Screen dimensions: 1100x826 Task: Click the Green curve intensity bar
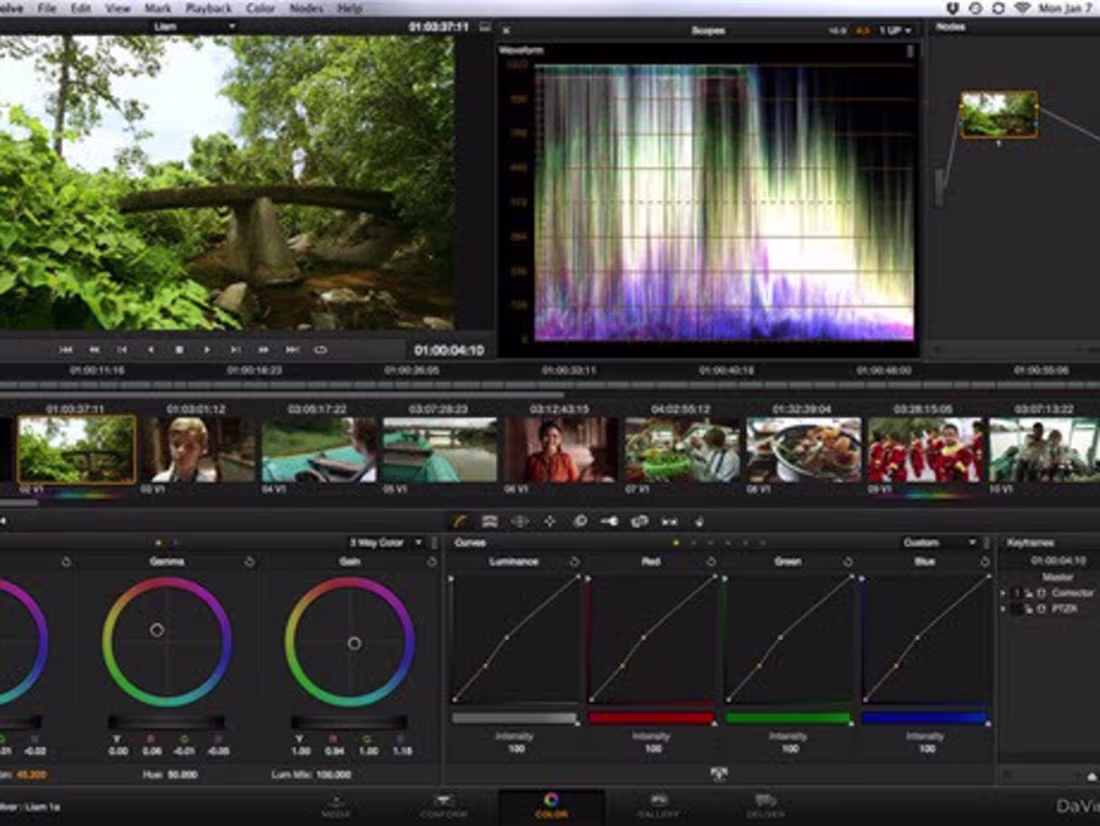tap(788, 718)
